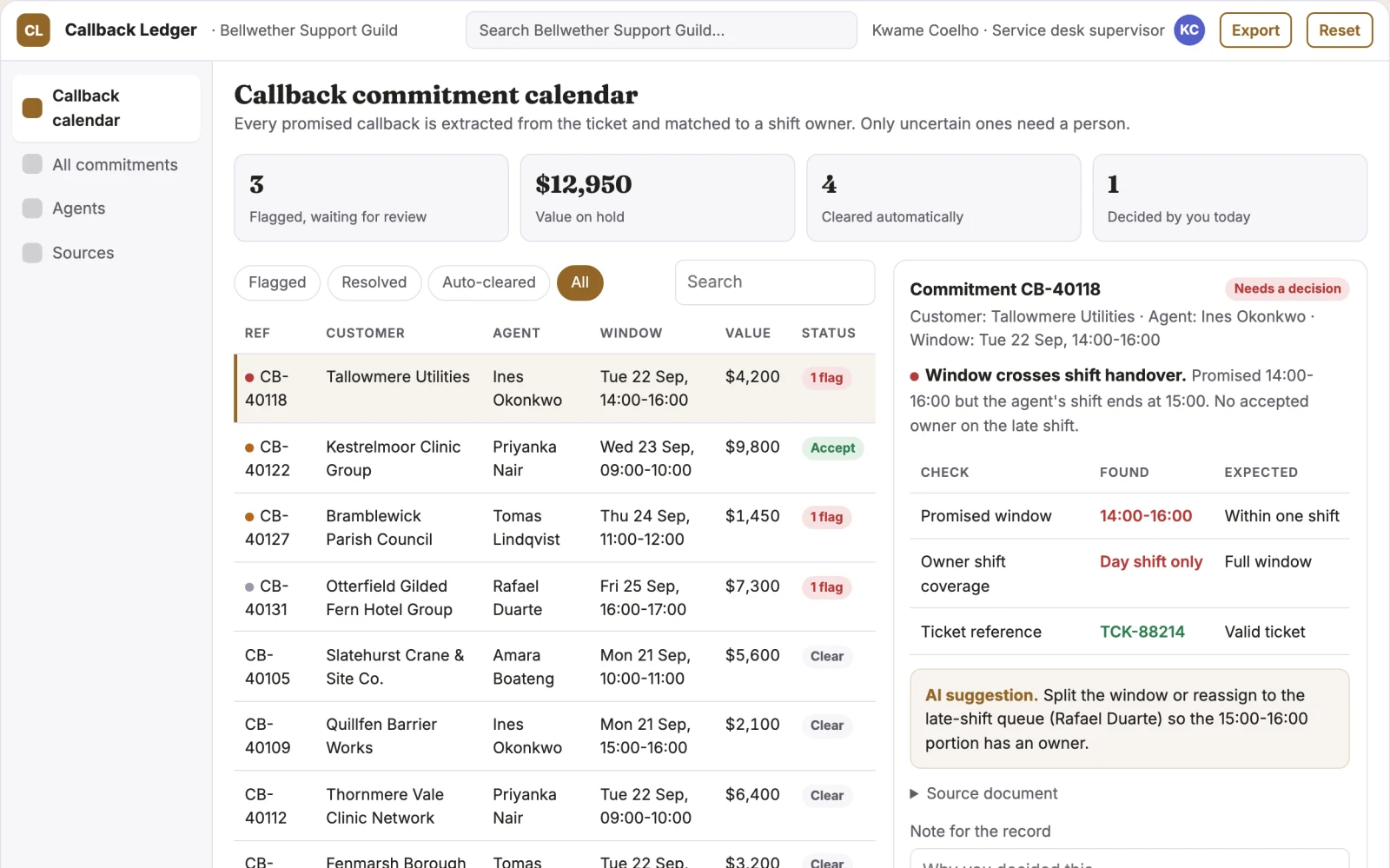
Task: Select row CB-40112 Thornmere Vale Clinic Network
Action: pyautogui.click(x=554, y=806)
